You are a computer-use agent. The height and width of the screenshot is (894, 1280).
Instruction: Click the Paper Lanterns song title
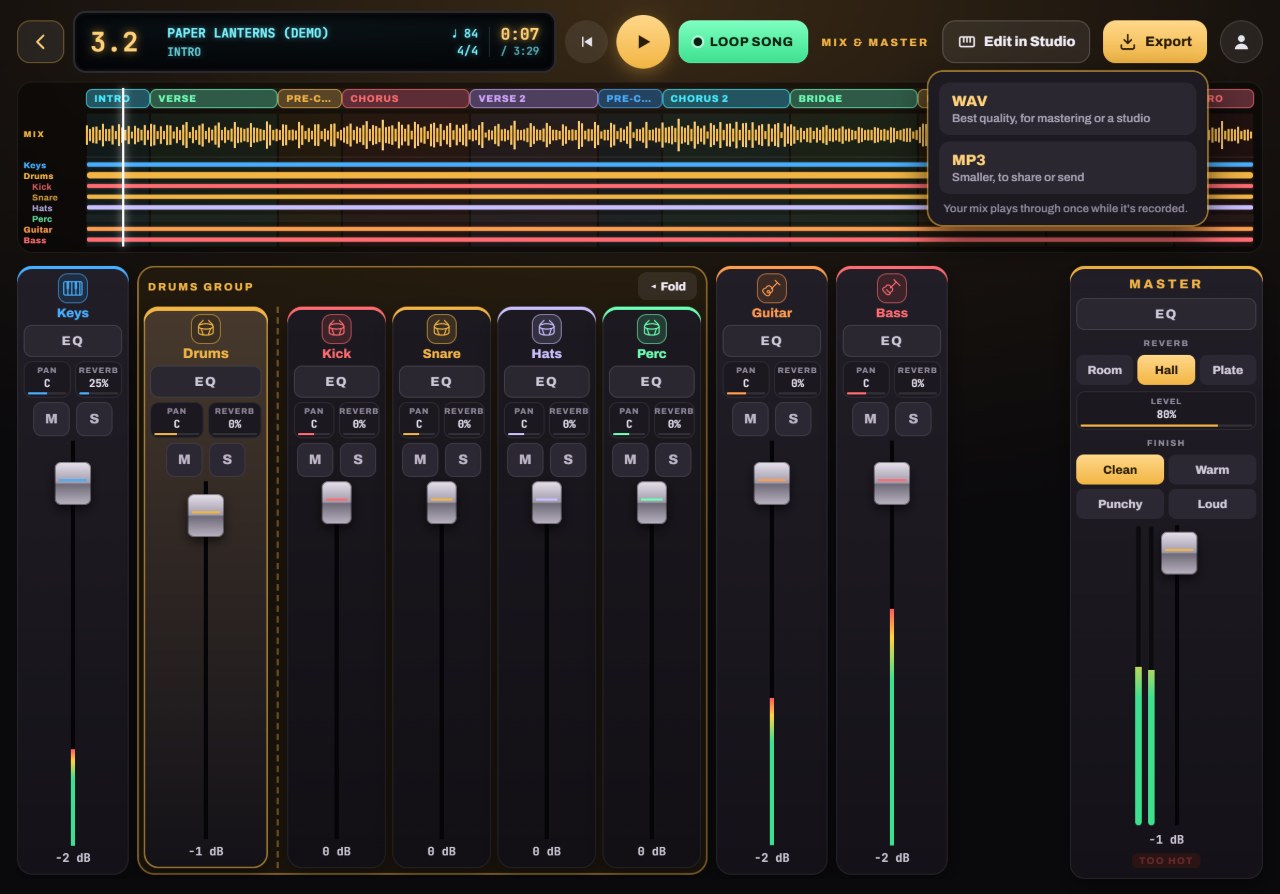pos(248,33)
